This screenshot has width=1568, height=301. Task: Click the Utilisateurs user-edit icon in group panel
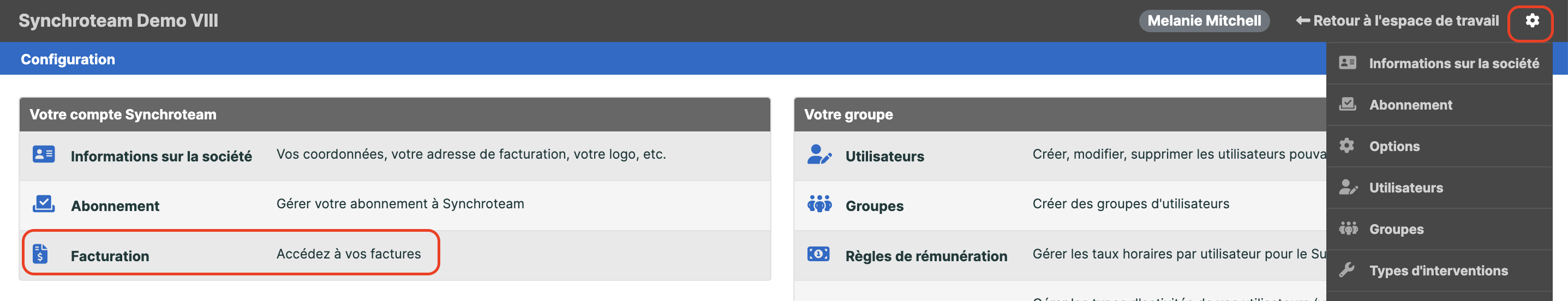point(819,154)
